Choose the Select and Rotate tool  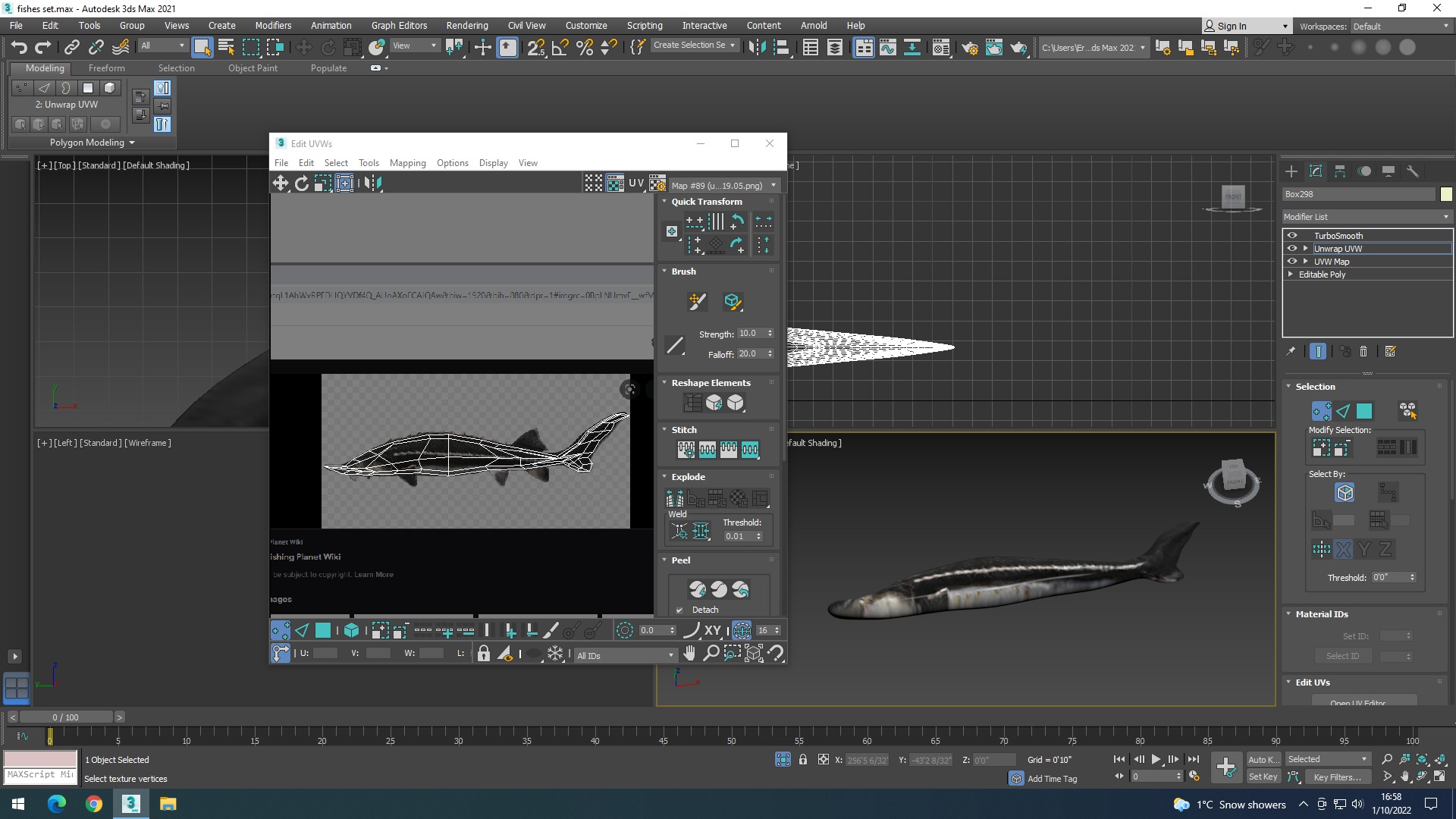point(328,47)
